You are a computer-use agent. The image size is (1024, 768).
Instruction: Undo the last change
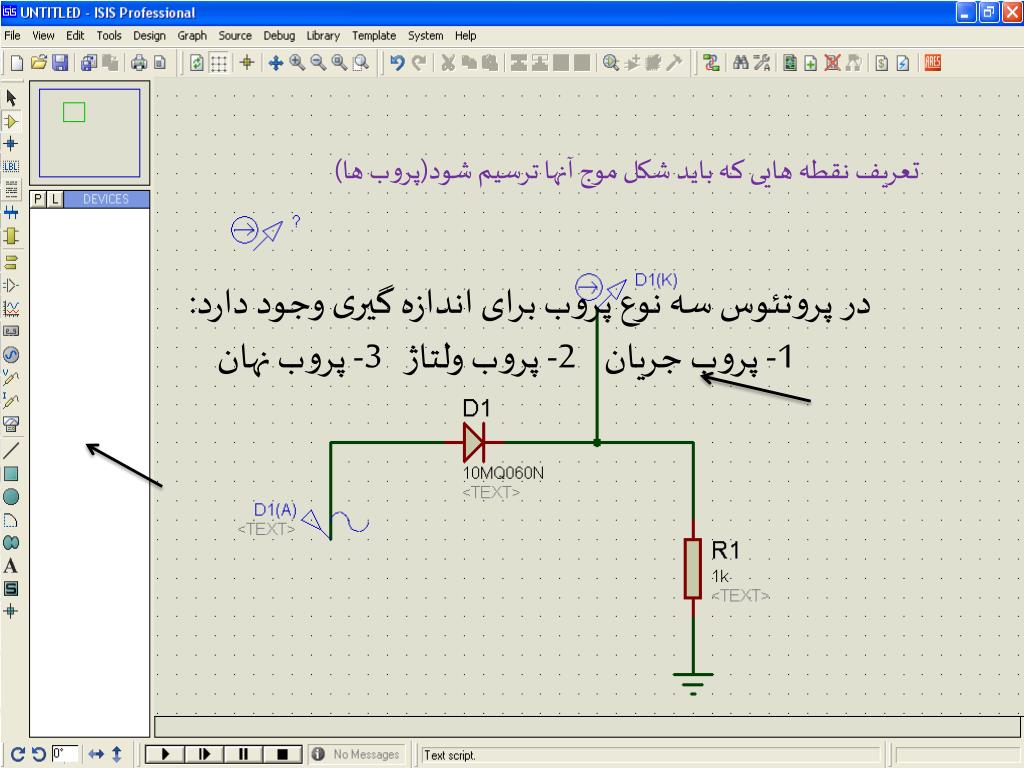397,63
